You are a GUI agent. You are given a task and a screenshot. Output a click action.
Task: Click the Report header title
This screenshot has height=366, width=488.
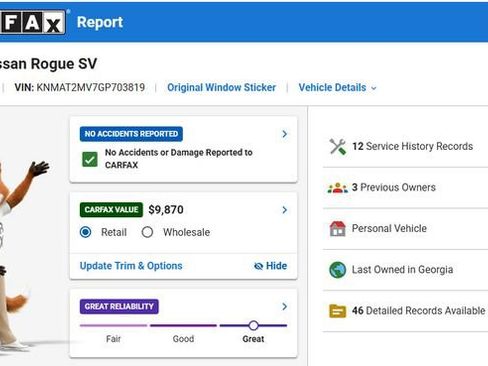100,22
